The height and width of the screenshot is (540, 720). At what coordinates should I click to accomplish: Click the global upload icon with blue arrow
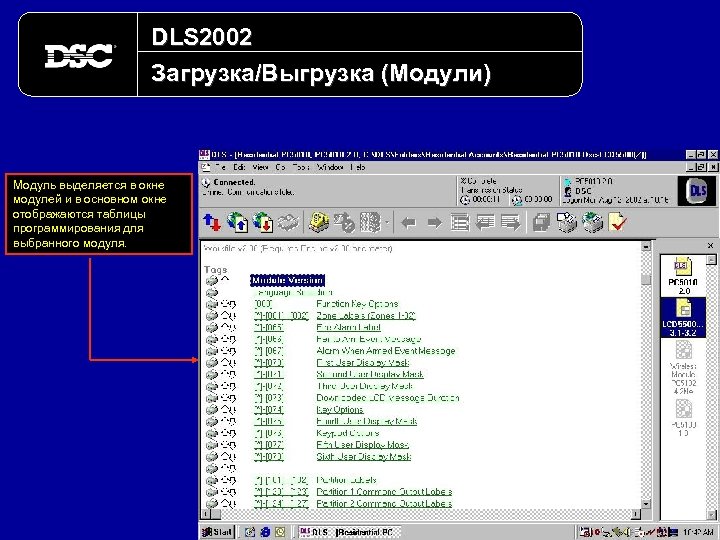[237, 223]
